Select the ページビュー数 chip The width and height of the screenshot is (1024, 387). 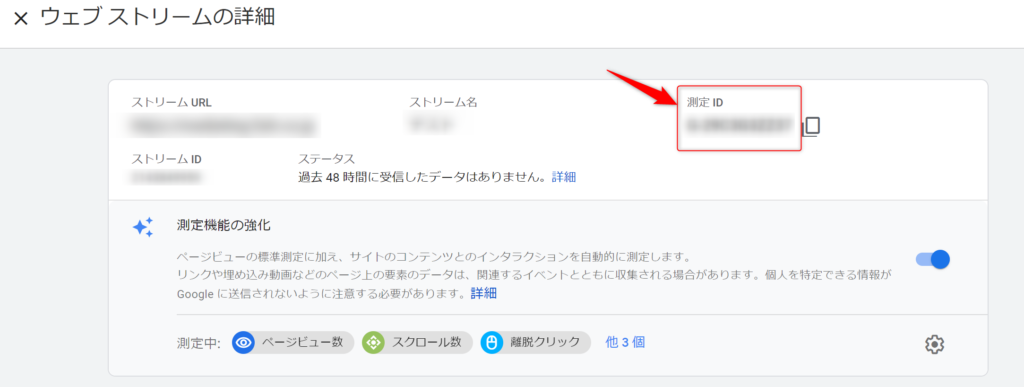pos(293,342)
